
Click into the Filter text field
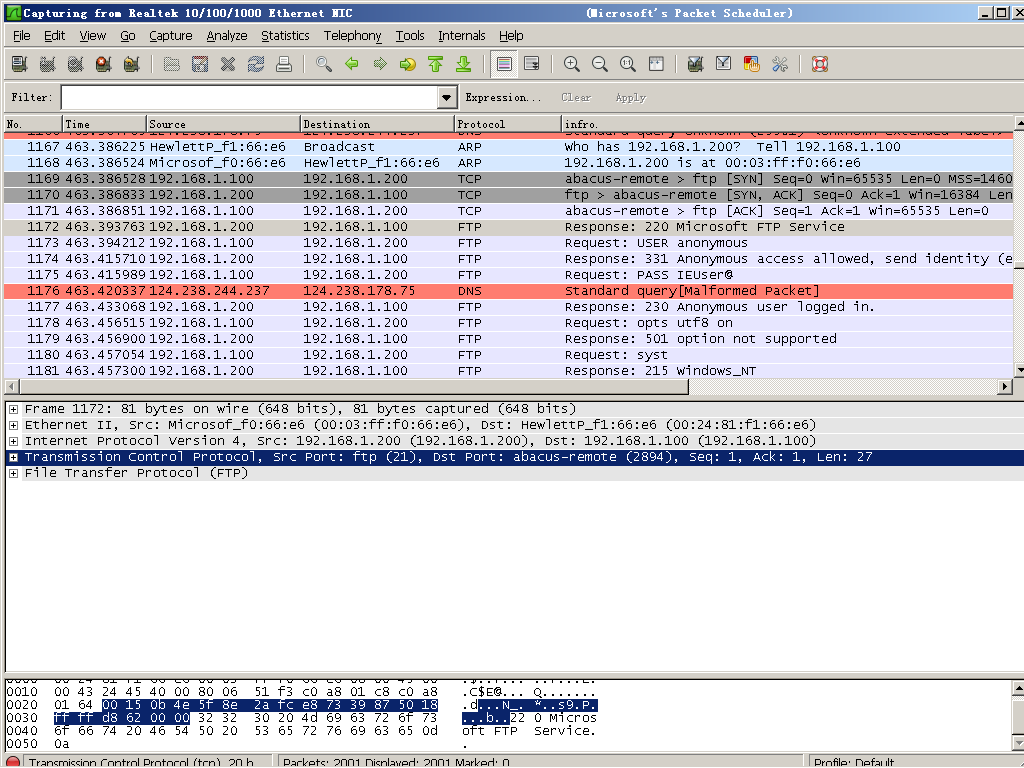tap(250, 97)
